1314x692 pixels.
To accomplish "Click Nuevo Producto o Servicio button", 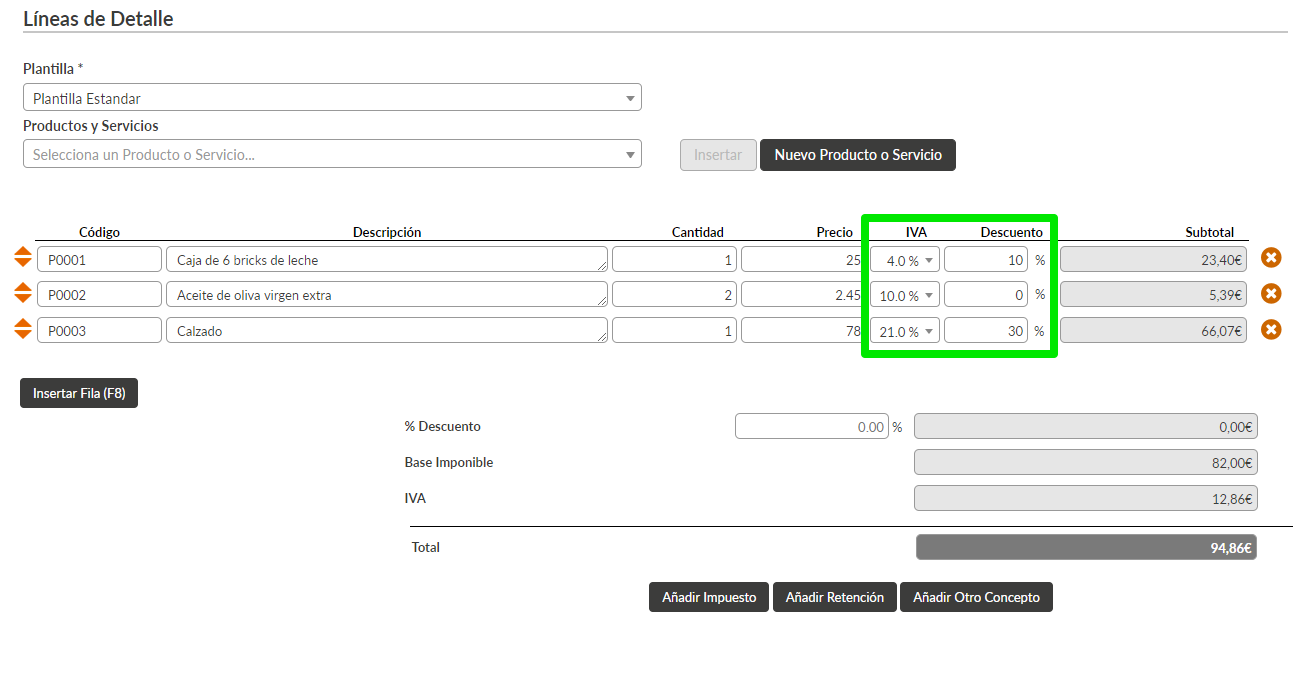I will (x=857, y=155).
